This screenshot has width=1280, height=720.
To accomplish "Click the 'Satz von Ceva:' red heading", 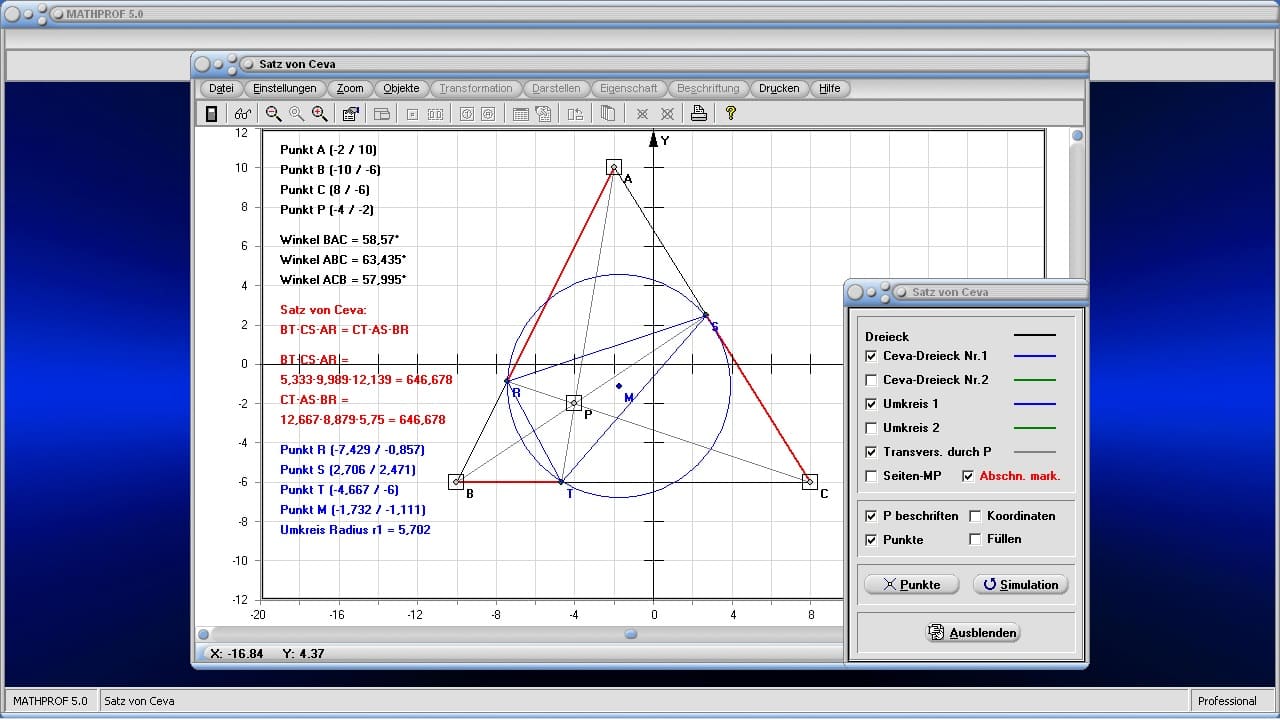I will coord(323,310).
